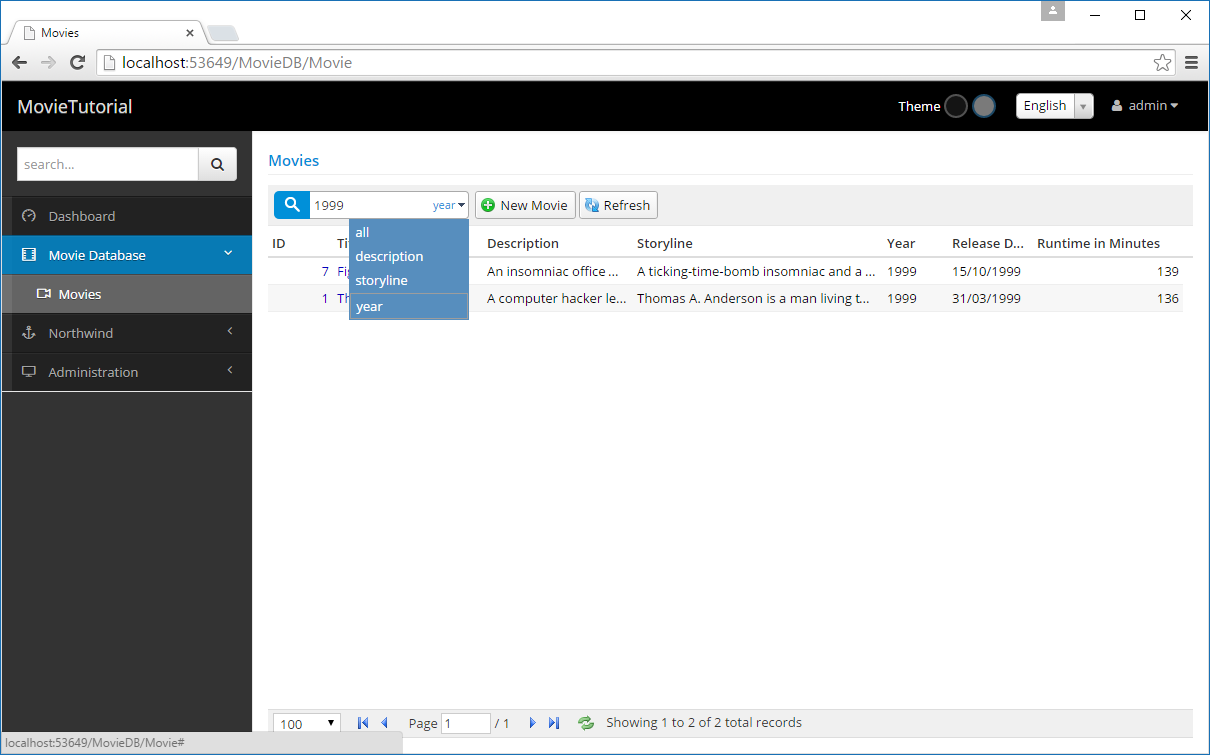Open the page size 100 dropdown

click(x=306, y=723)
